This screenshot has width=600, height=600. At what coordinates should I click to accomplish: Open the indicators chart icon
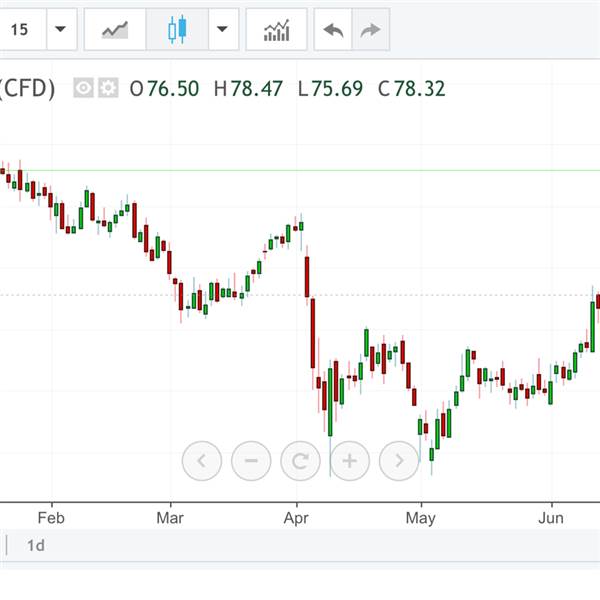pyautogui.click(x=276, y=29)
